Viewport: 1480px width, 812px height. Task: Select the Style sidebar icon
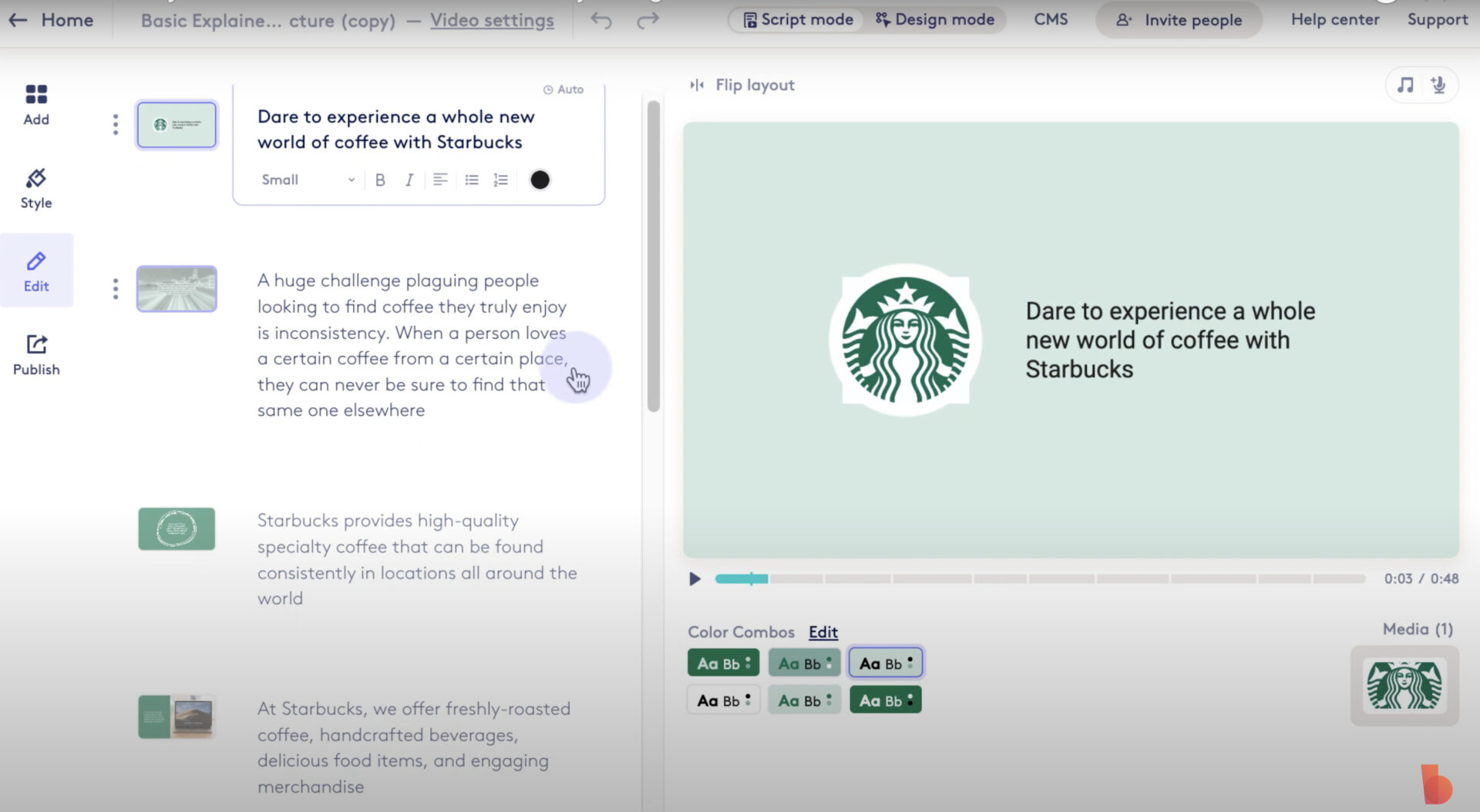[x=35, y=188]
